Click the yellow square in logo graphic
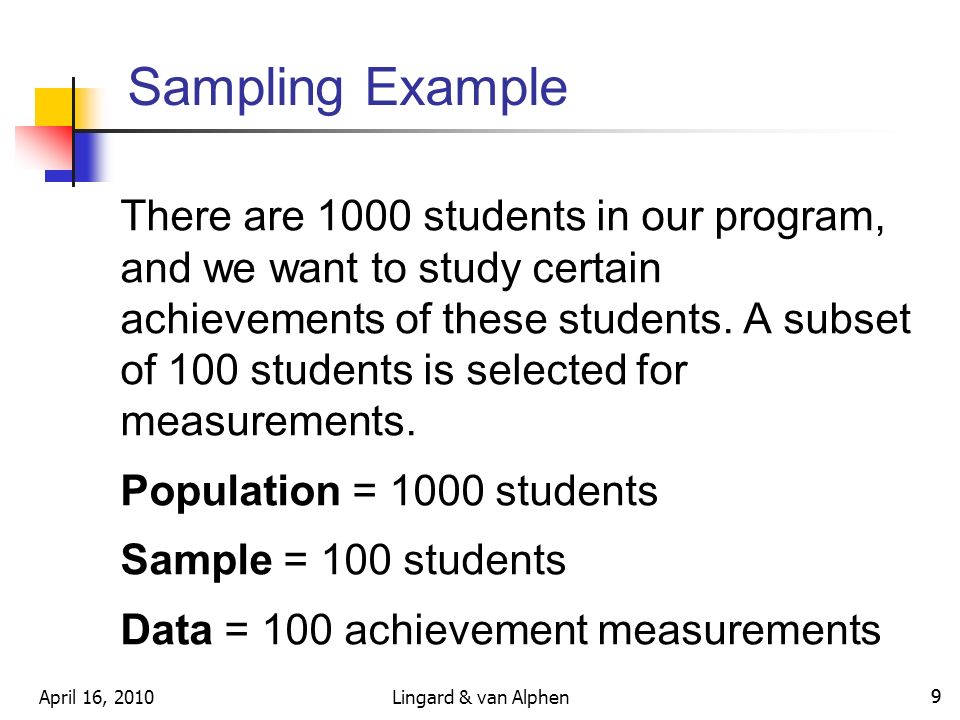Viewport: 960px width, 720px height. (54, 107)
